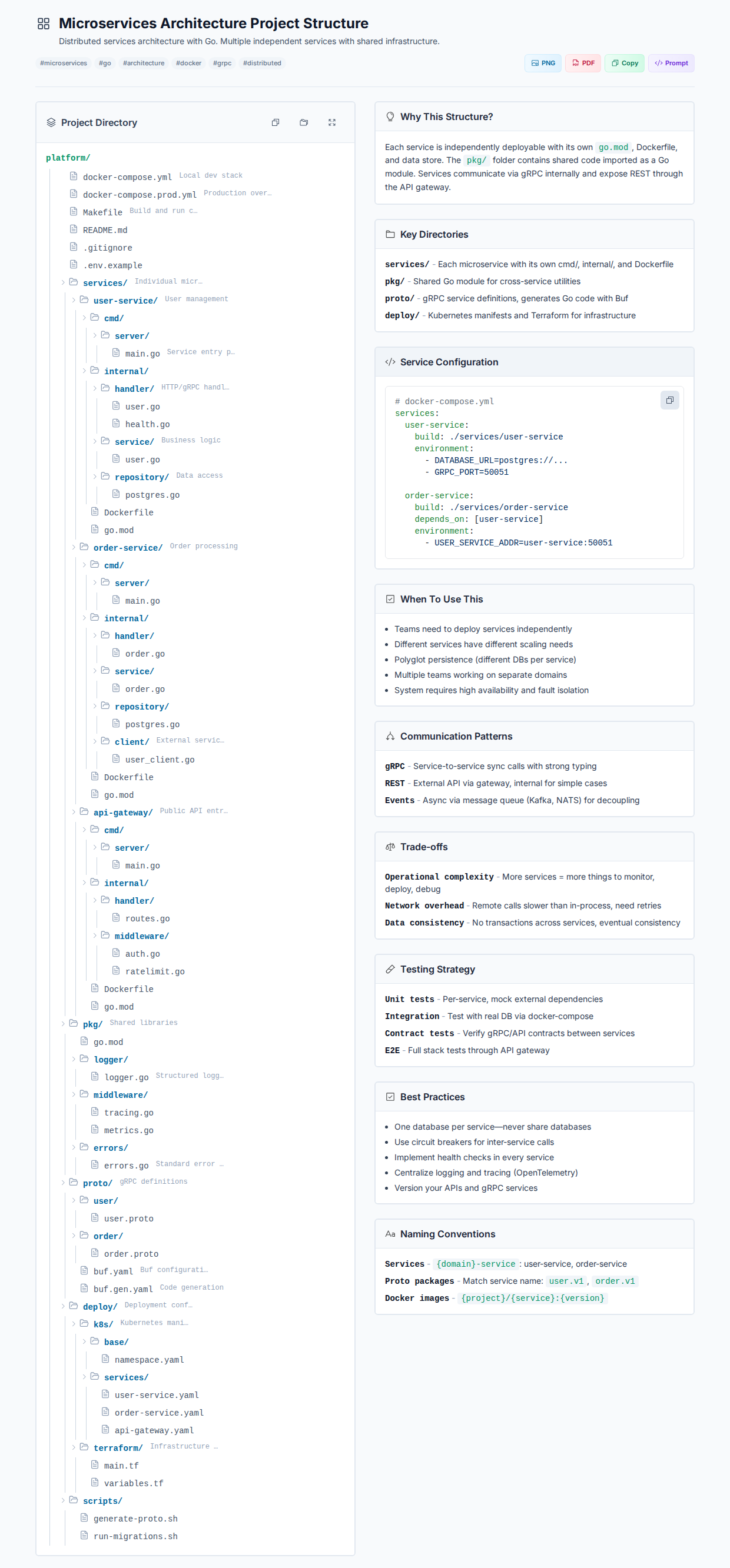This screenshot has height=1568, width=730.
Task: Select the user.proto file
Action: (x=128, y=1219)
